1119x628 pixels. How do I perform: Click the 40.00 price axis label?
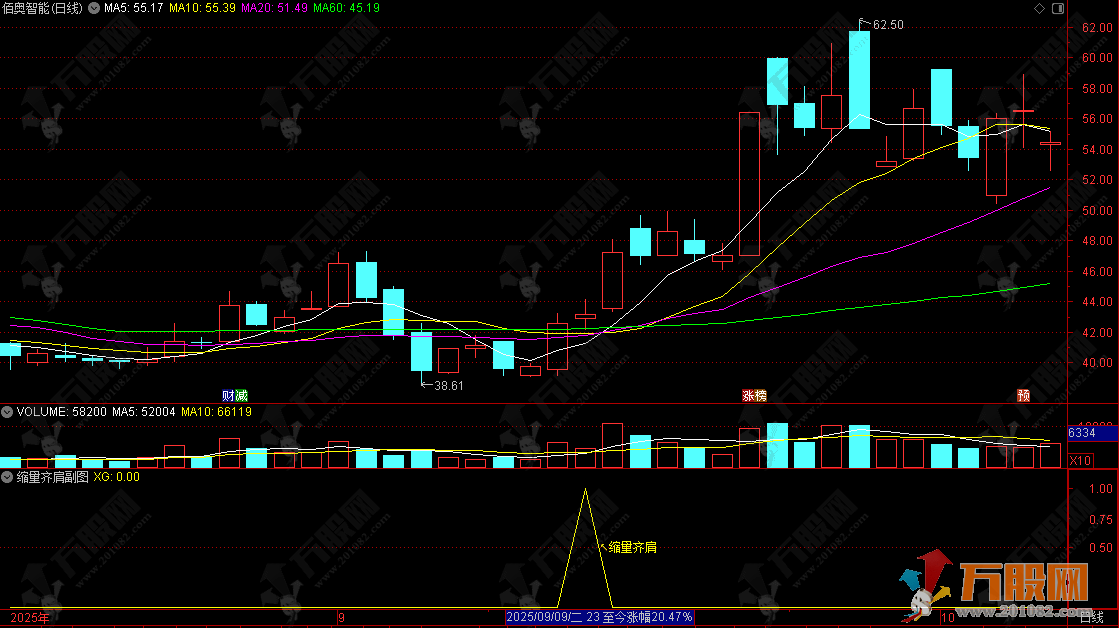click(x=1098, y=363)
